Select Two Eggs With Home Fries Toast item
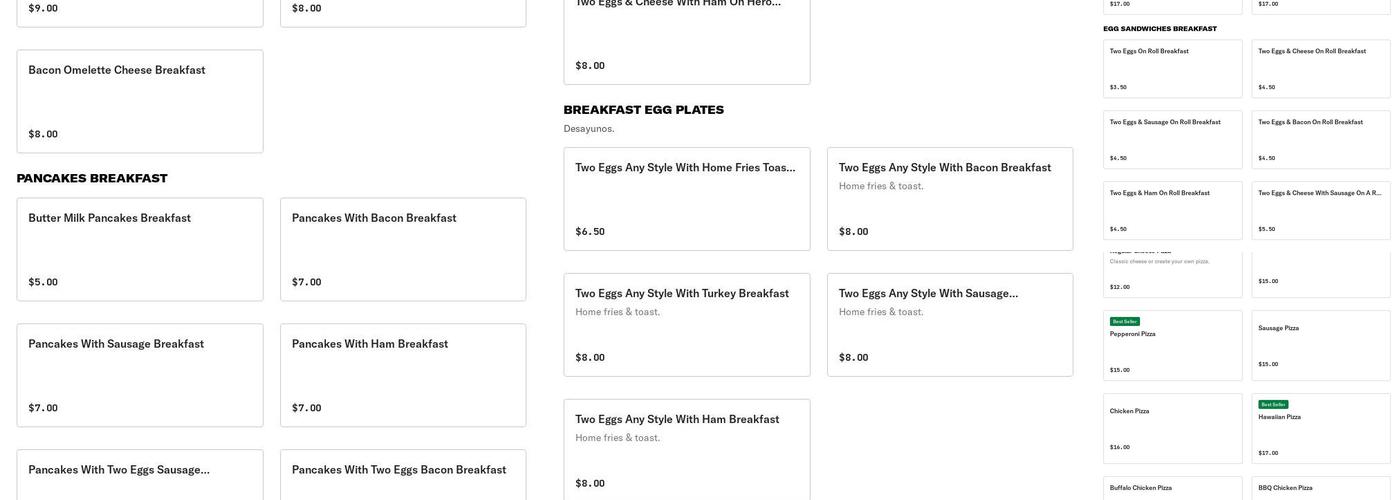1400x500 pixels. [687, 199]
